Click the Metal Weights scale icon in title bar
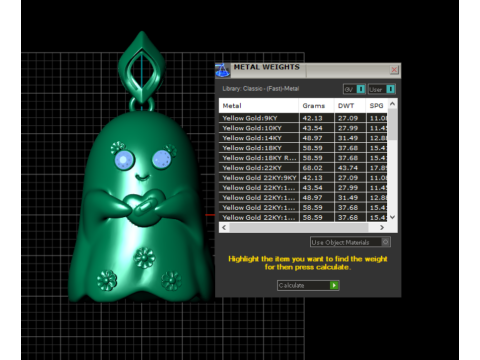This screenshot has width=480, height=360. (222, 70)
